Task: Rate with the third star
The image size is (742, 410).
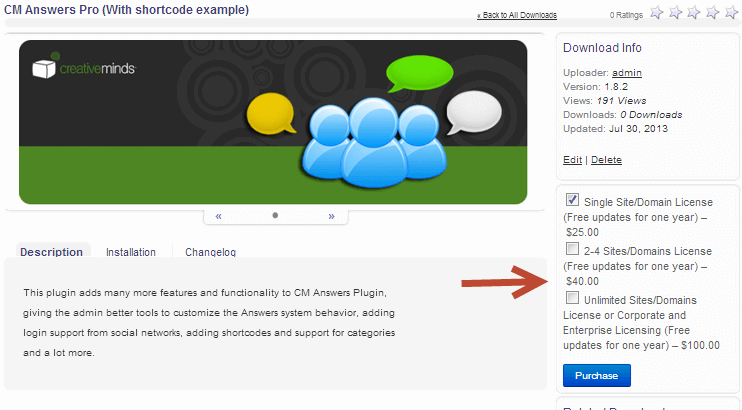Action: (695, 13)
